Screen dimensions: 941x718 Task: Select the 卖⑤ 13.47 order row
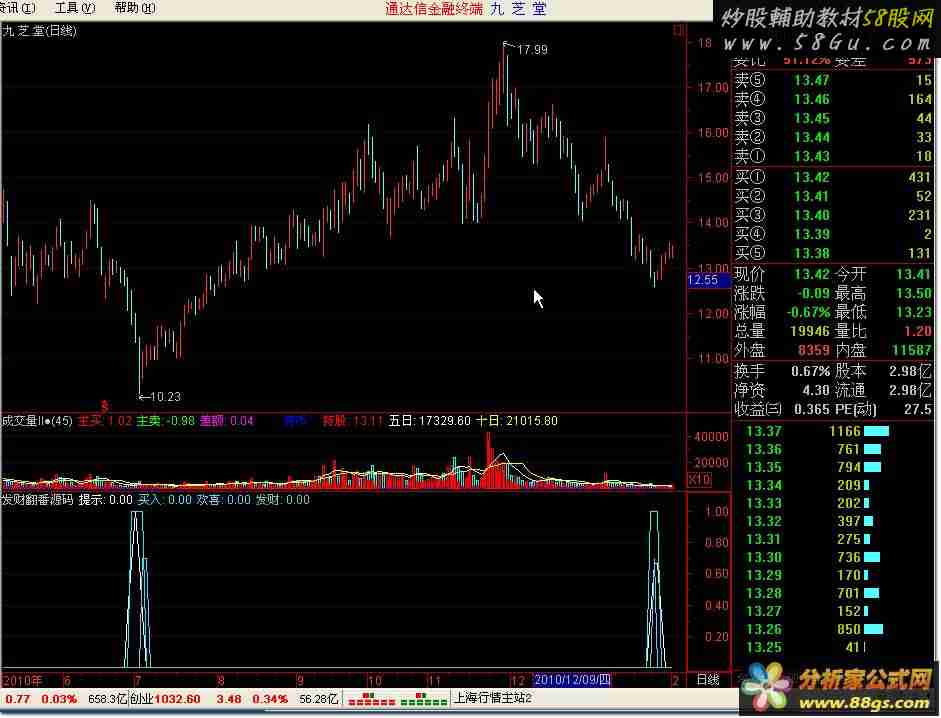point(833,80)
